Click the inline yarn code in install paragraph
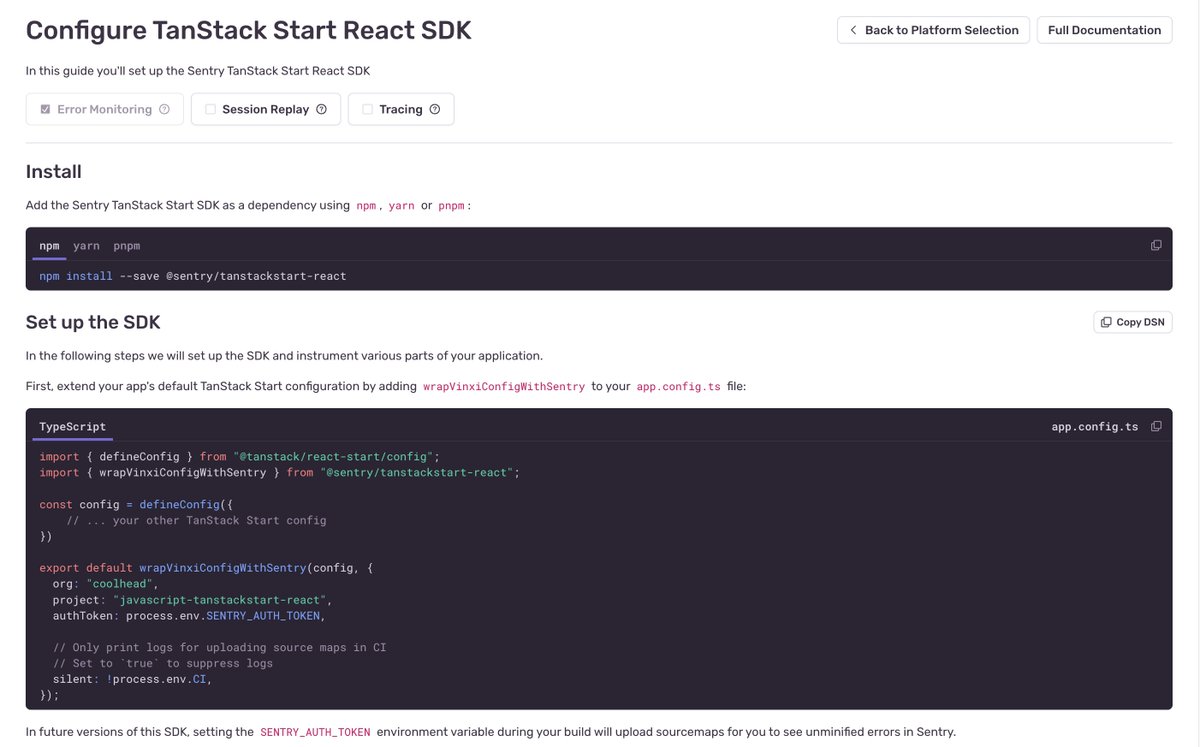The height and width of the screenshot is (747, 1200). pyautogui.click(x=401, y=205)
